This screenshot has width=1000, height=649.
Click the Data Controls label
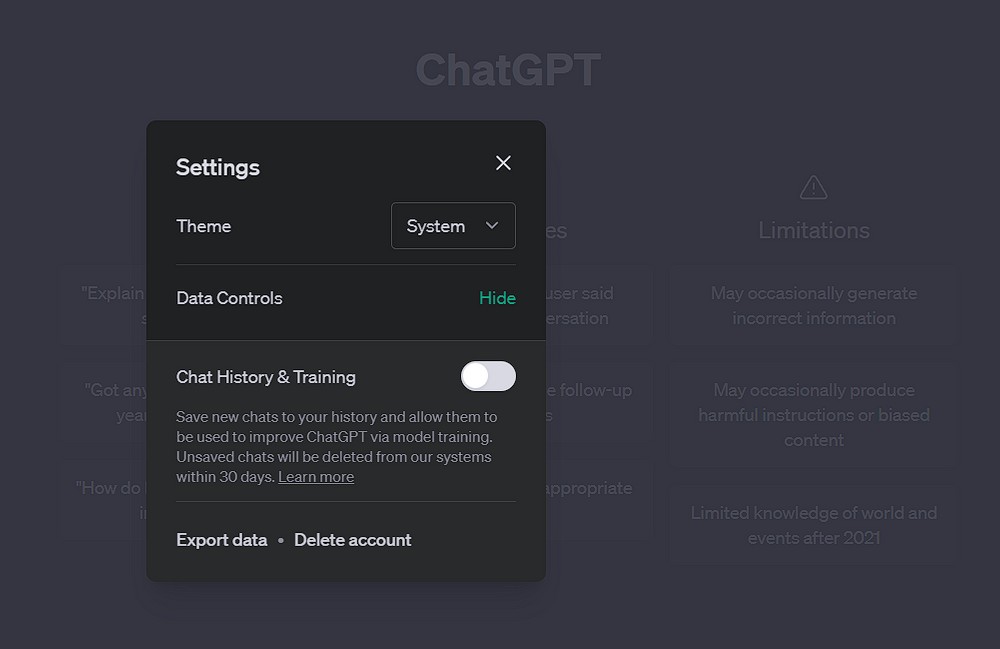pos(229,298)
